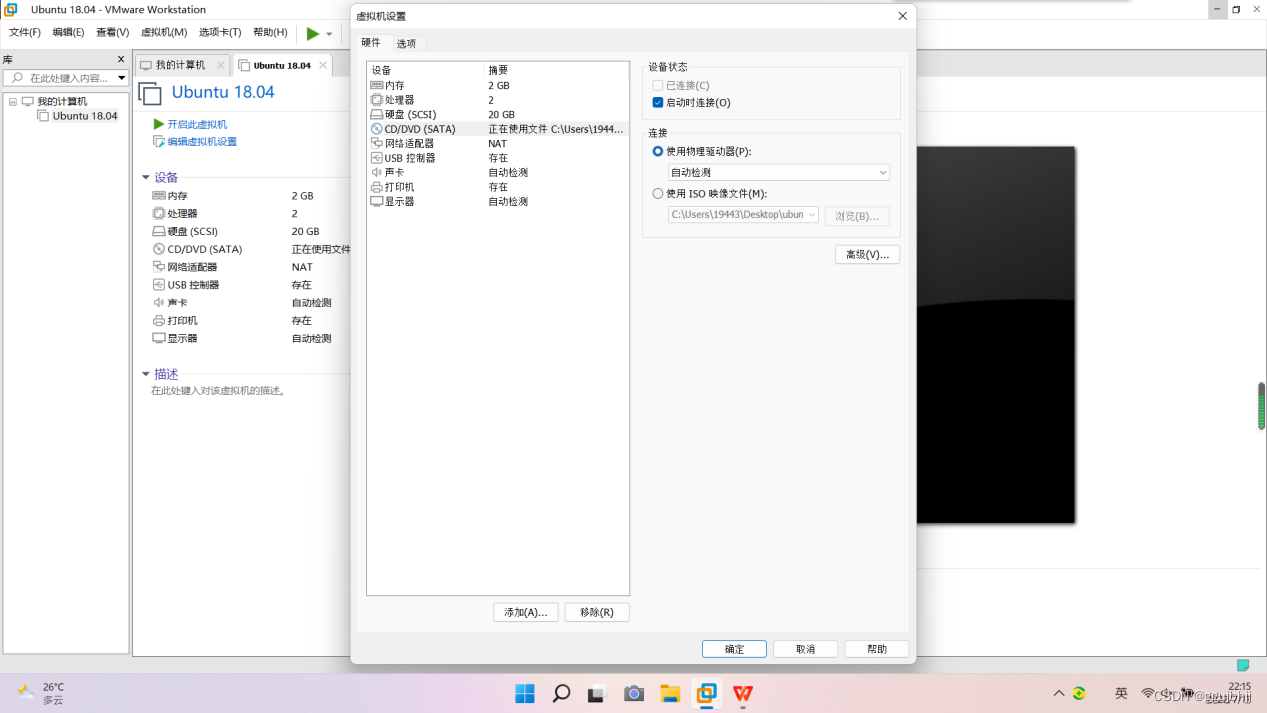Open the library search box dropdown arrow
The image size is (1267, 713).
pos(122,78)
